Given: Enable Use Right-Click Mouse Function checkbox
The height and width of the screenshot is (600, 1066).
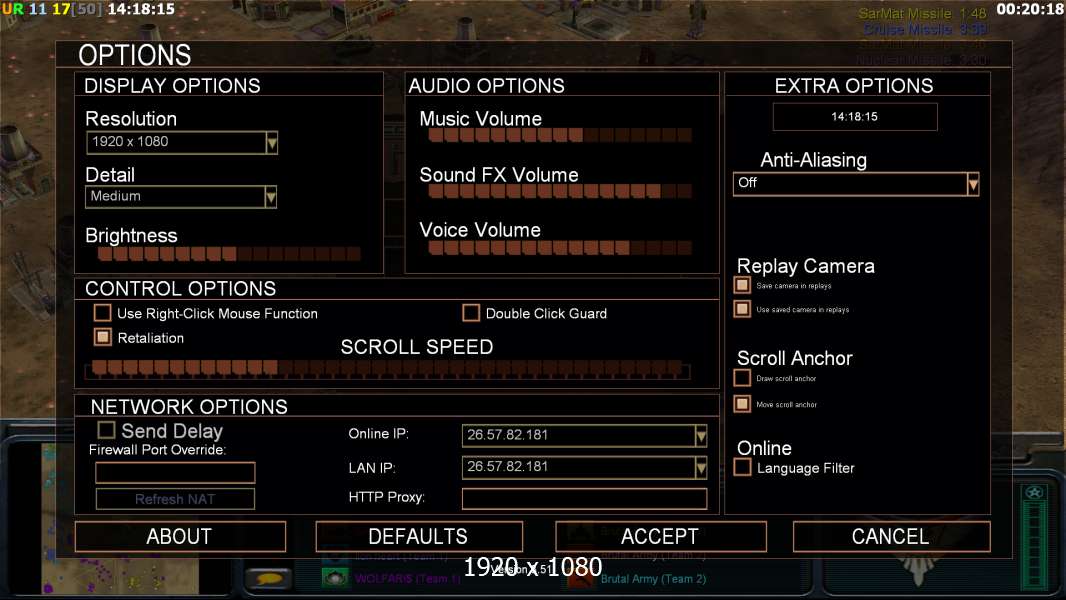Looking at the screenshot, I should tap(103, 313).
